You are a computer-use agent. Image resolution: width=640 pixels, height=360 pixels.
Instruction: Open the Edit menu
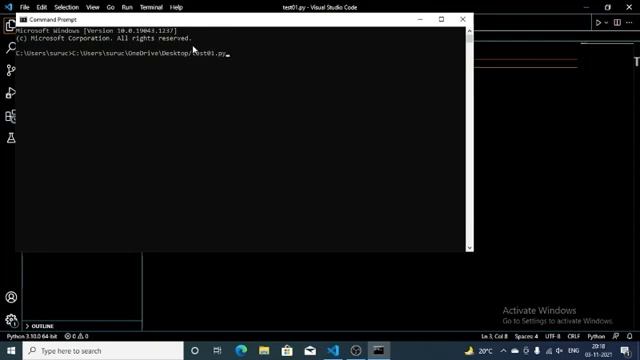[42, 7]
